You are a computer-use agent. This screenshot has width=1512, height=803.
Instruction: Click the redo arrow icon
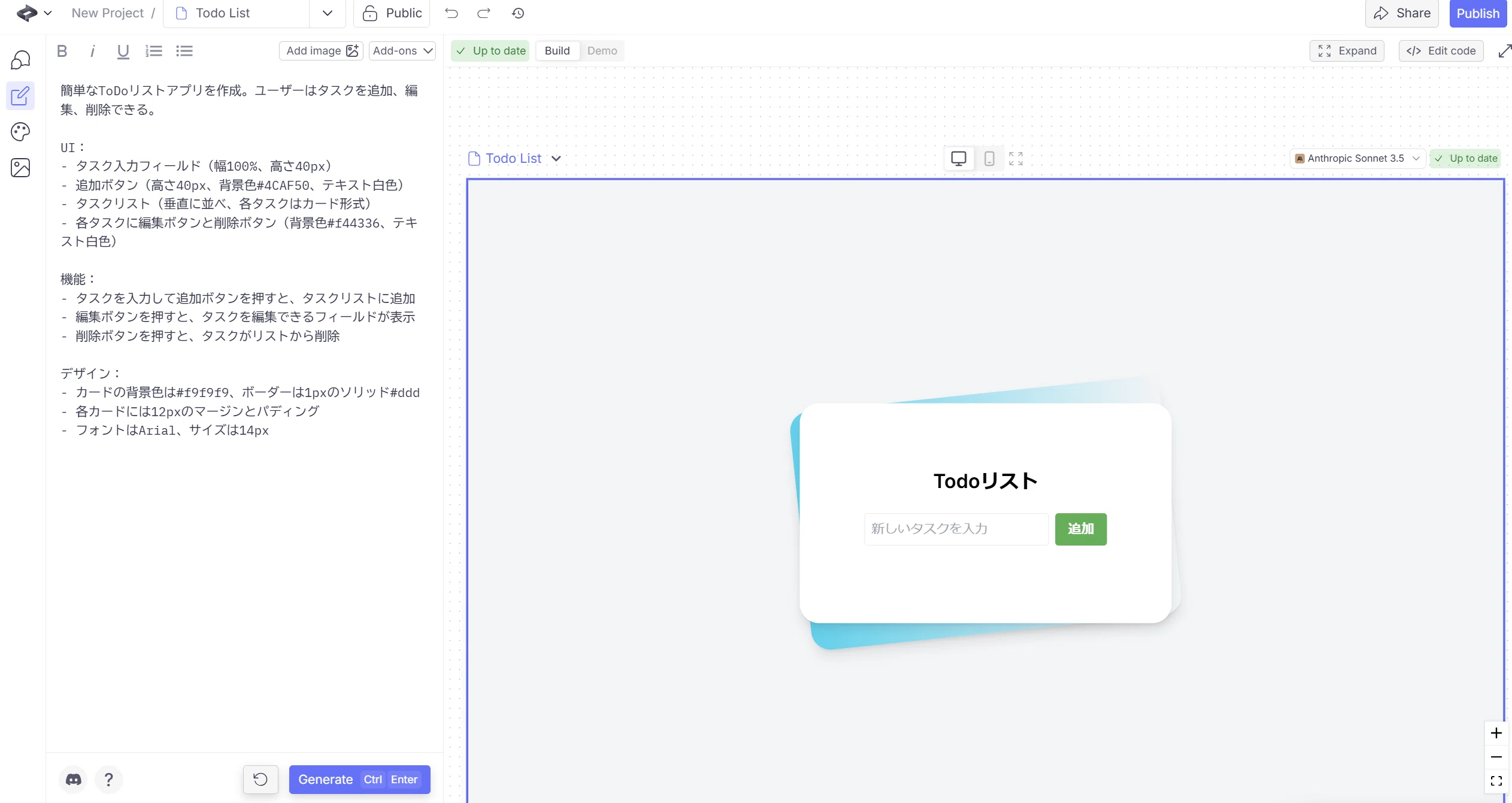(484, 13)
